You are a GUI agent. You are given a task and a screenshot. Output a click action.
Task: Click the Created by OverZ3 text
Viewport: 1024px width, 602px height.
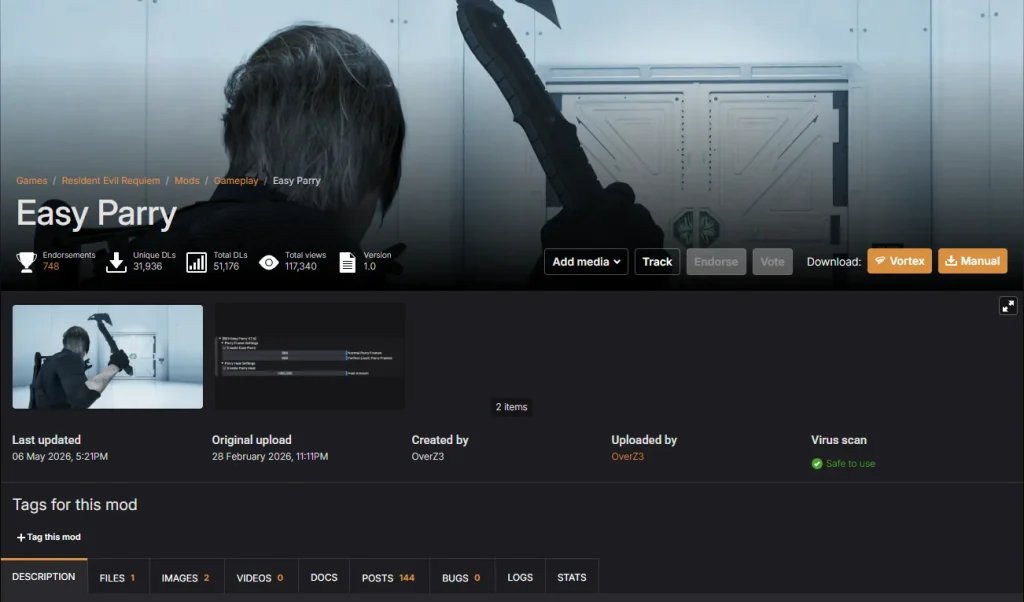[428, 456]
